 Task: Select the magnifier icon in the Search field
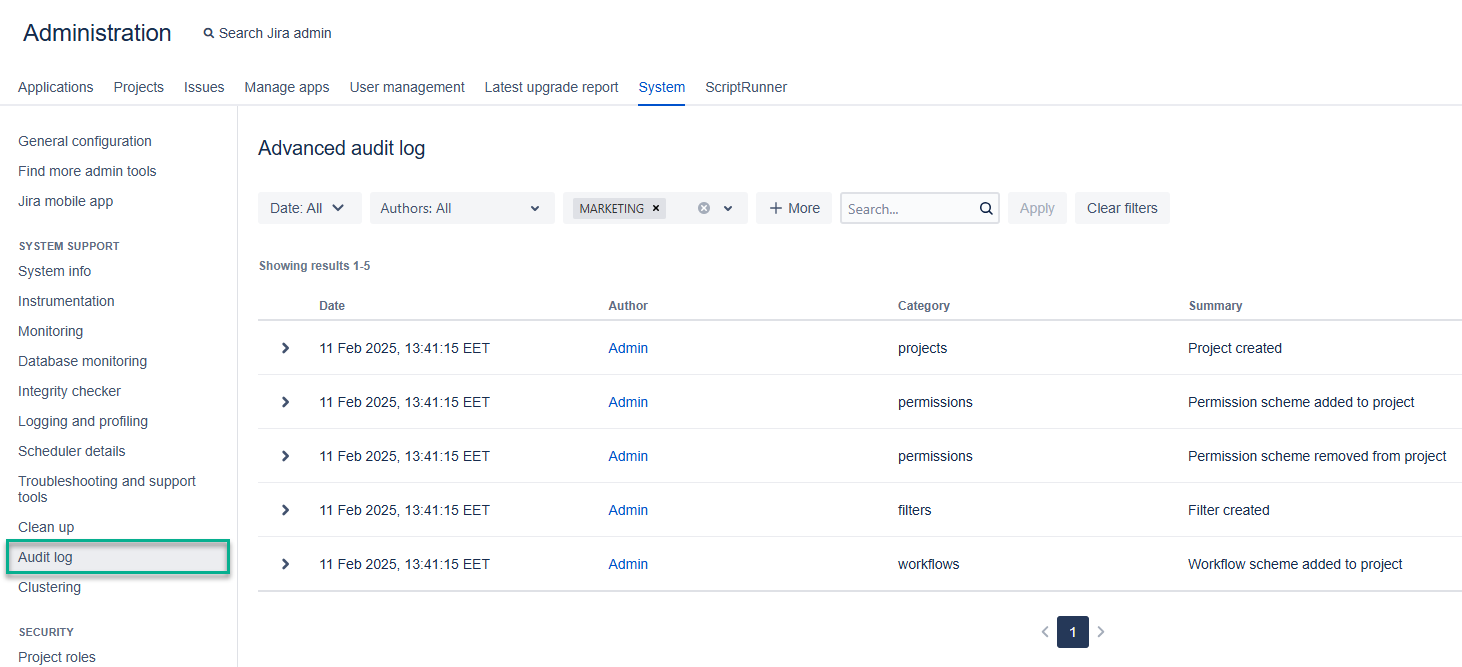pos(985,208)
